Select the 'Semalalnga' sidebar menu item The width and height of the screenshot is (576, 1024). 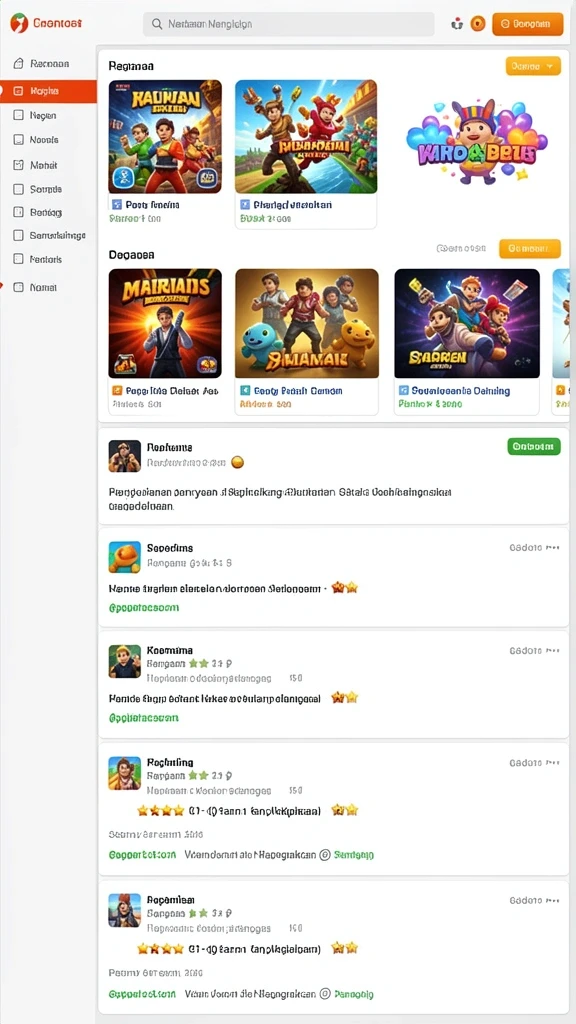click(48, 236)
